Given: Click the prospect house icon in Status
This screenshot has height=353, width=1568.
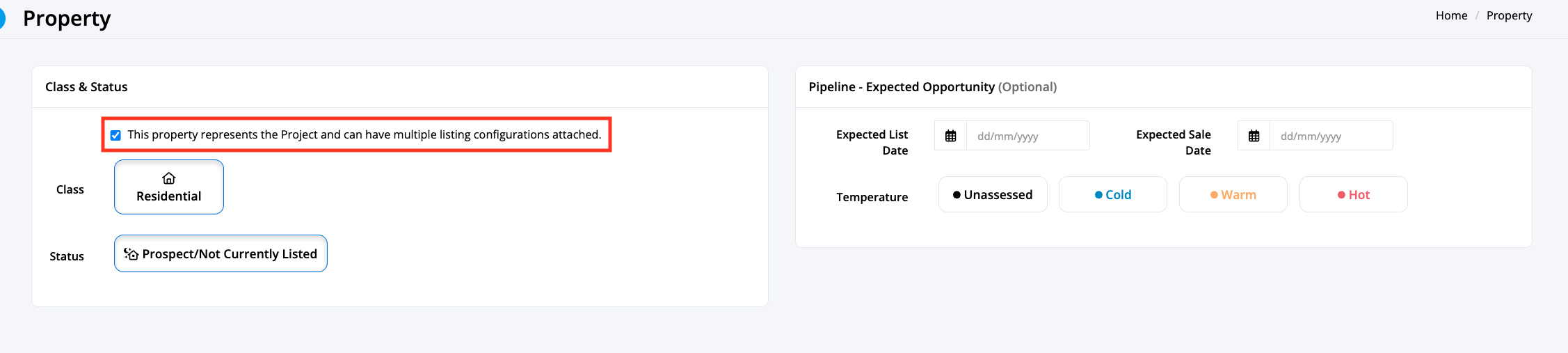Looking at the screenshot, I should point(131,254).
